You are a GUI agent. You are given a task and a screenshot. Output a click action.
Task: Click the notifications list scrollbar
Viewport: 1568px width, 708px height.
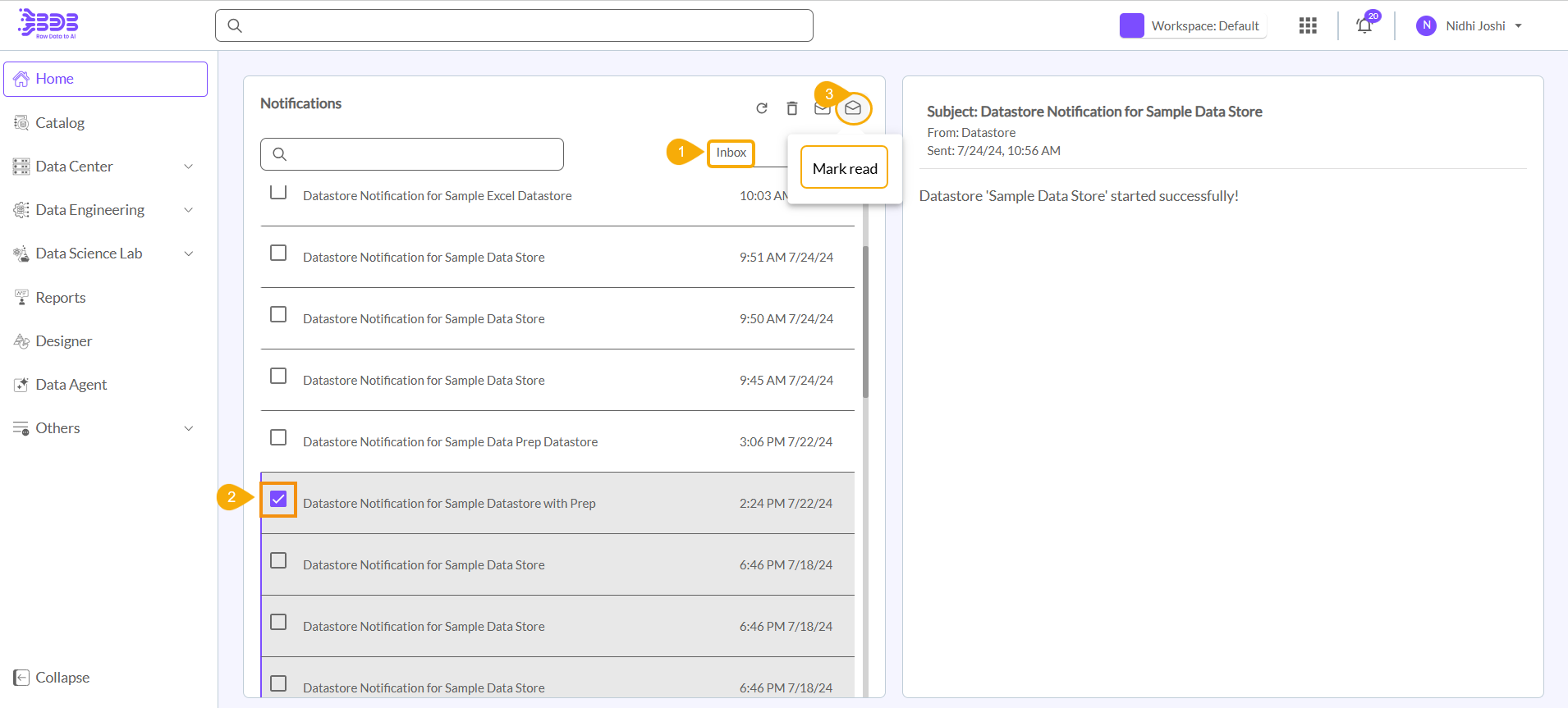[x=865, y=322]
